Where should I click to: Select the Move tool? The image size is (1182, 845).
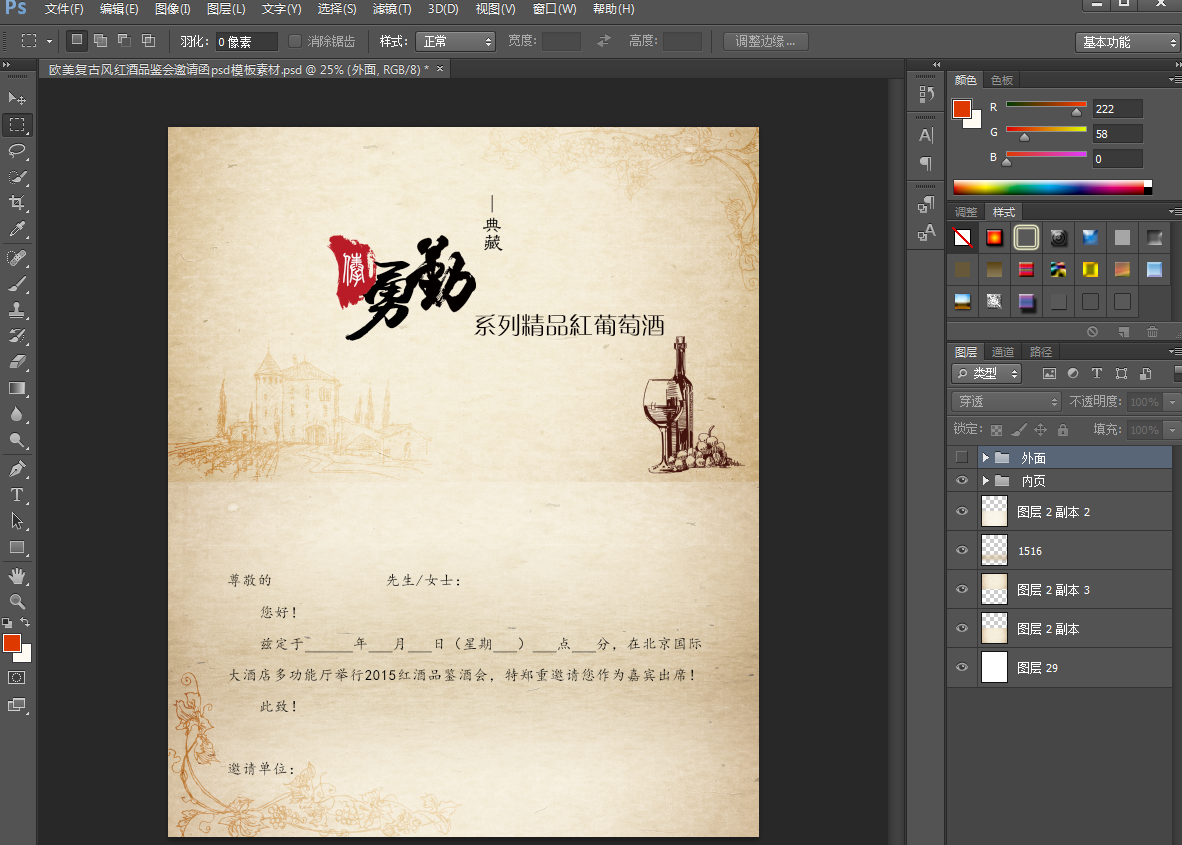pos(17,98)
